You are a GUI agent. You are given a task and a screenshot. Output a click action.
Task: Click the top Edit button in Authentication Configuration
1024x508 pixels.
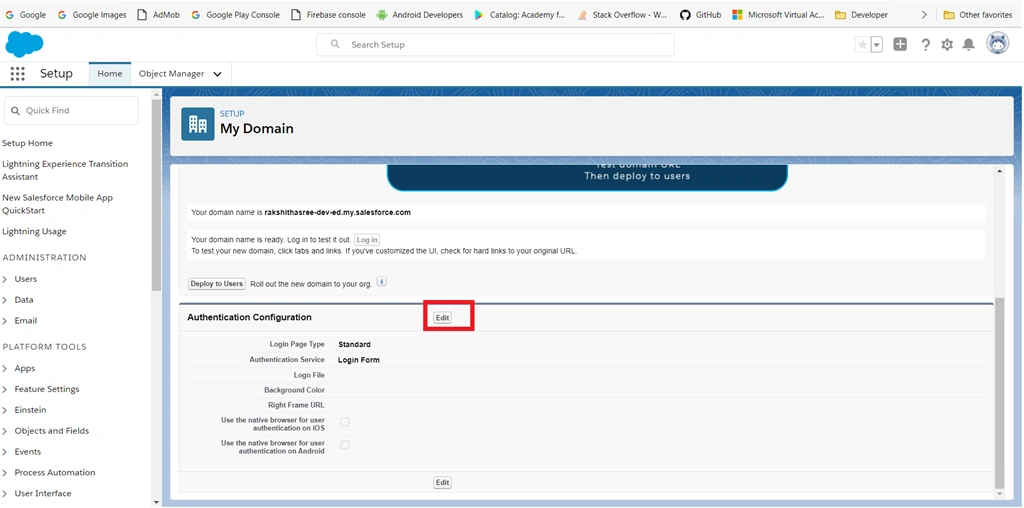(443, 317)
